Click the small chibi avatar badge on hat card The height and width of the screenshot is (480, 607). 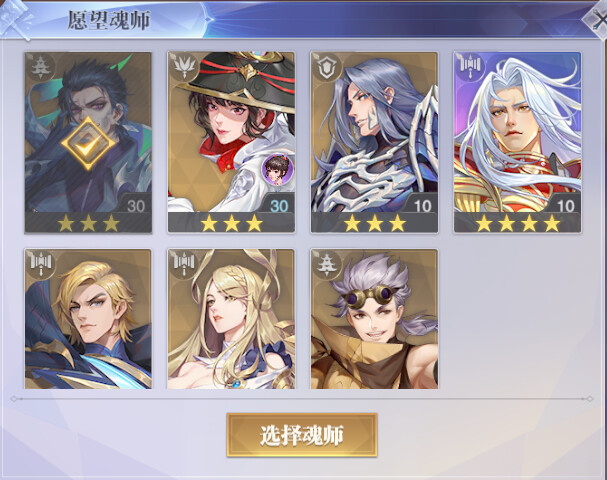tap(278, 169)
